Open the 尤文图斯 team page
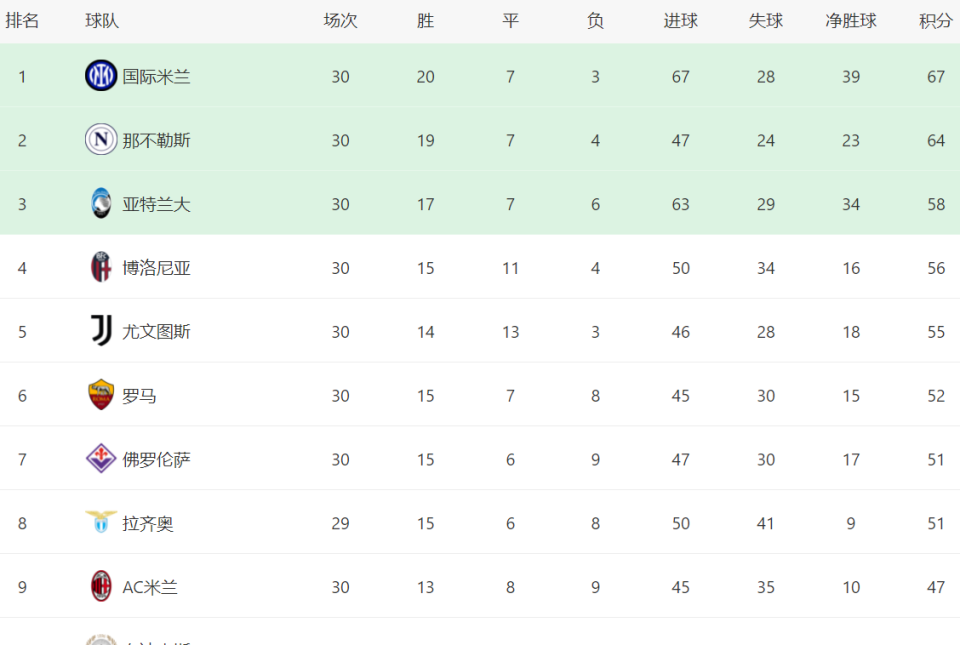 click(156, 332)
